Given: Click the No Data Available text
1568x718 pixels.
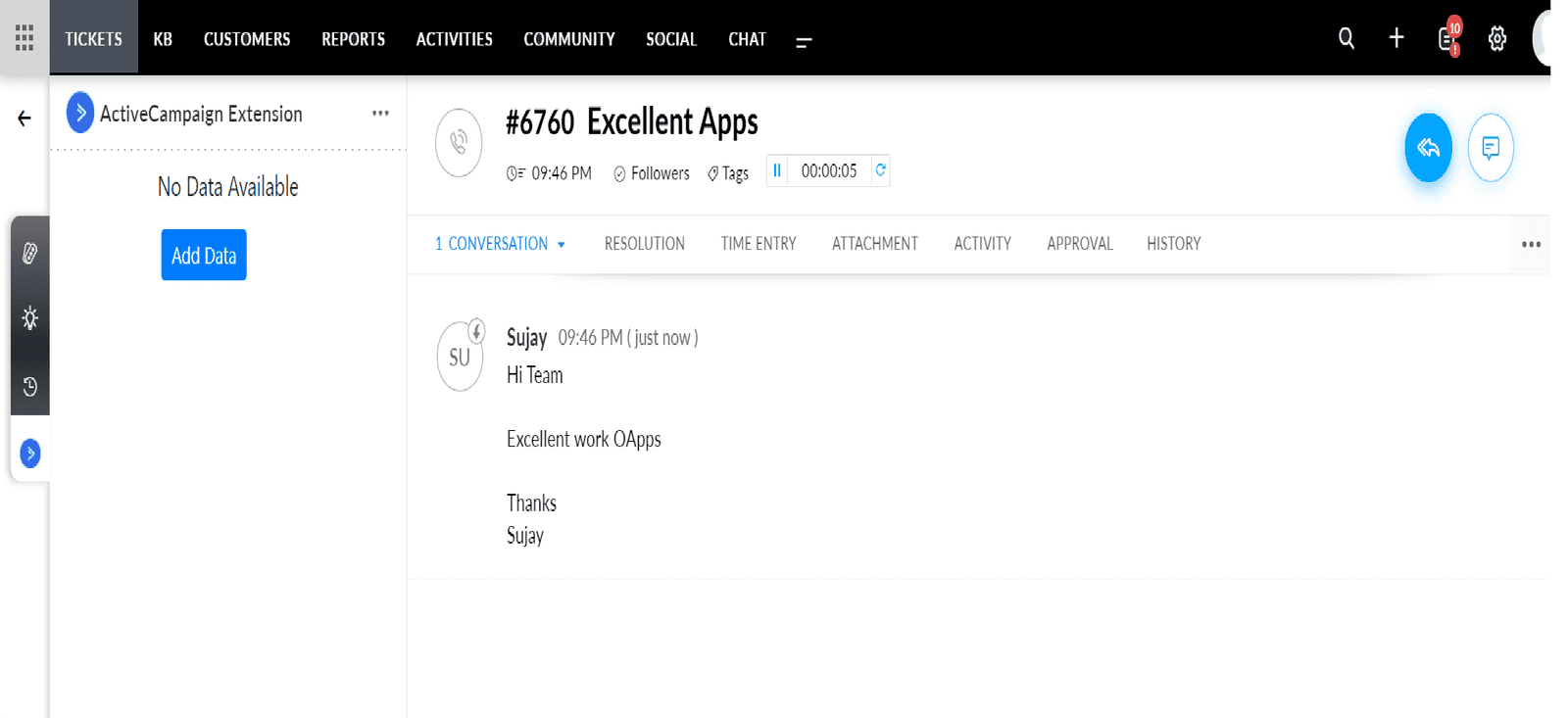Looking at the screenshot, I should (228, 186).
